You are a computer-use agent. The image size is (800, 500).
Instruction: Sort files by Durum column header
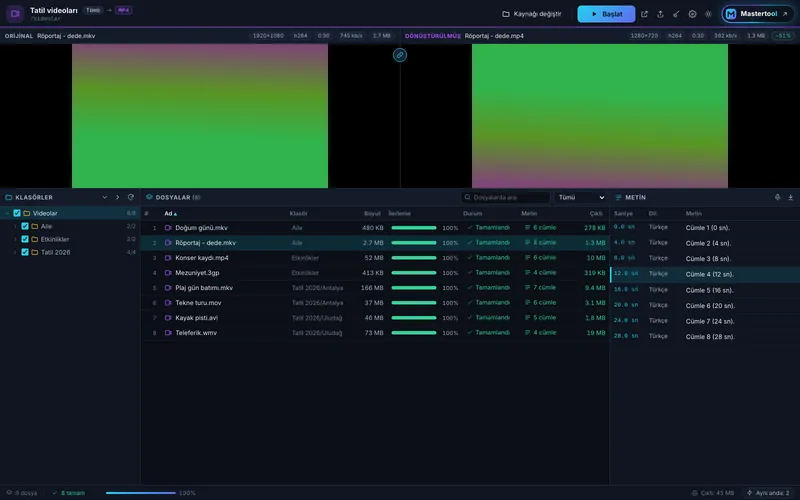click(472, 214)
